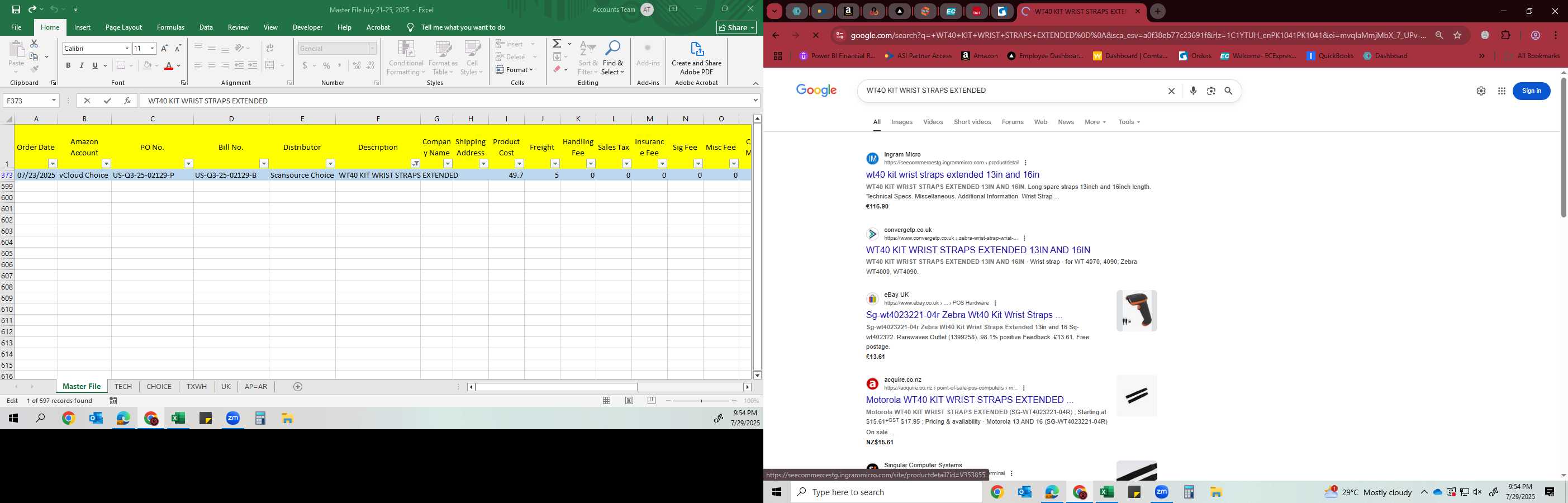Click the Cut scissors icon in Clipboard group
The width and height of the screenshot is (1568, 503).
coord(34,44)
